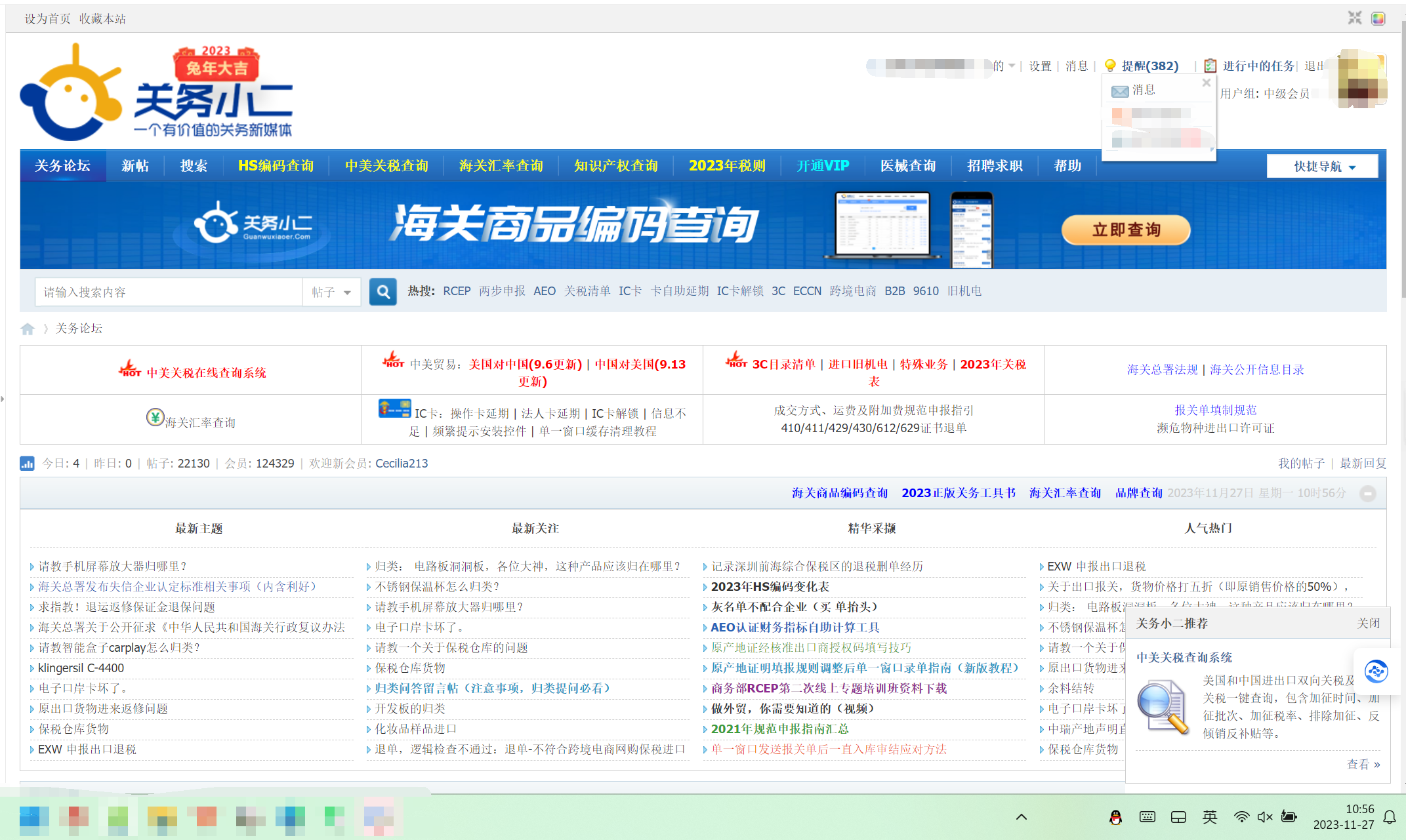Image resolution: width=1406 pixels, height=840 pixels.
Task: Click the envelope icon in message popup
Action: tap(1119, 90)
